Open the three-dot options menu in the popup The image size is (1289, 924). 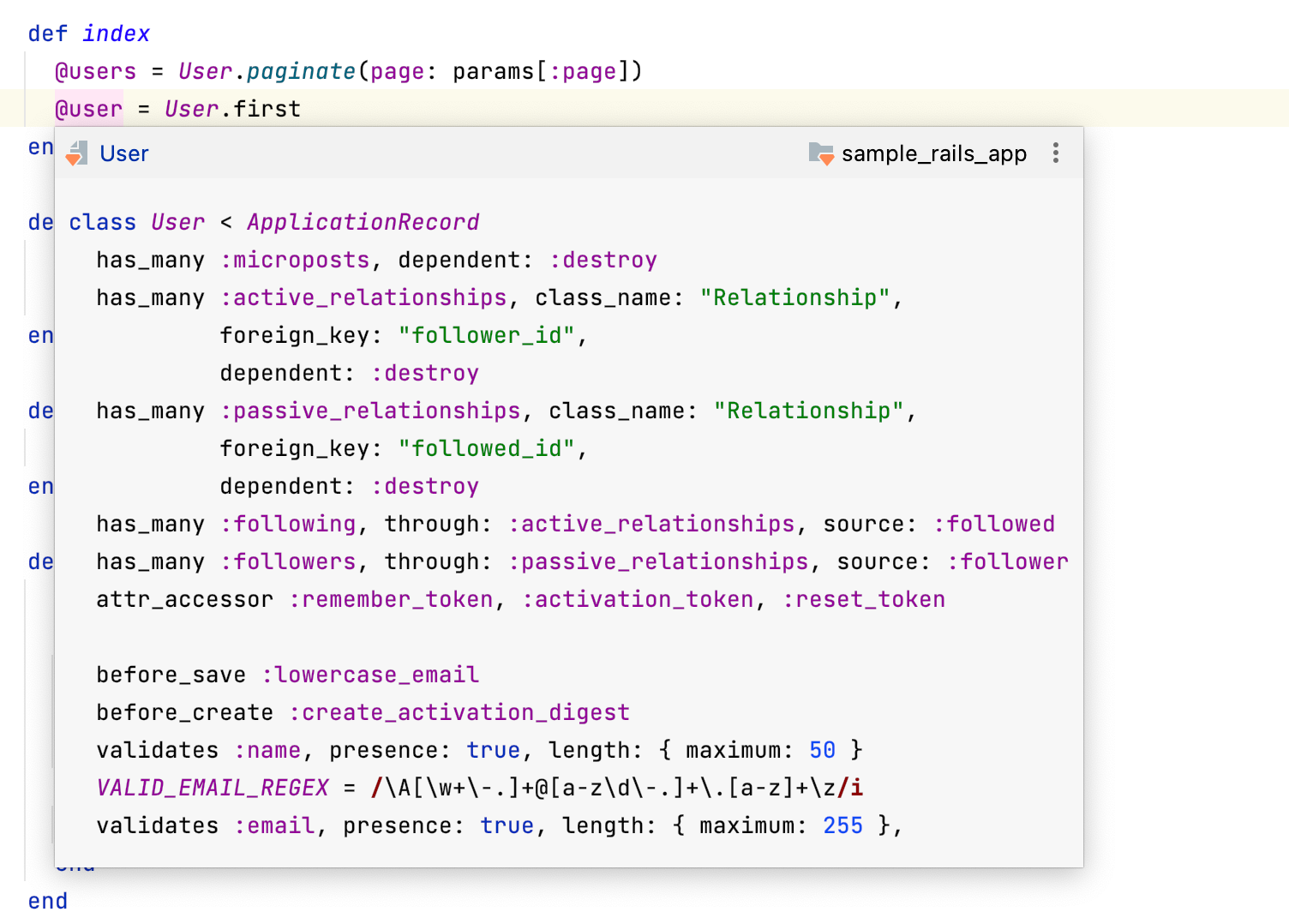(1055, 153)
